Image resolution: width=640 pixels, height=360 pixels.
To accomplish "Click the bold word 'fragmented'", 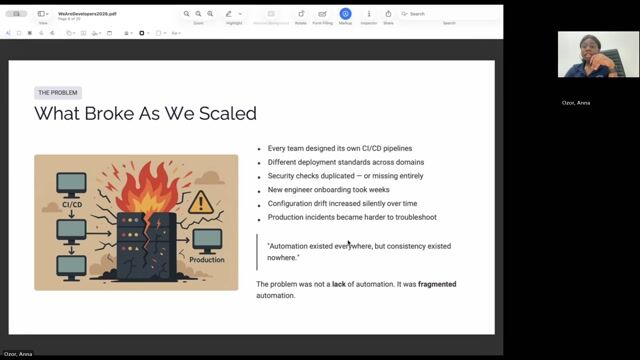I will [x=437, y=284].
